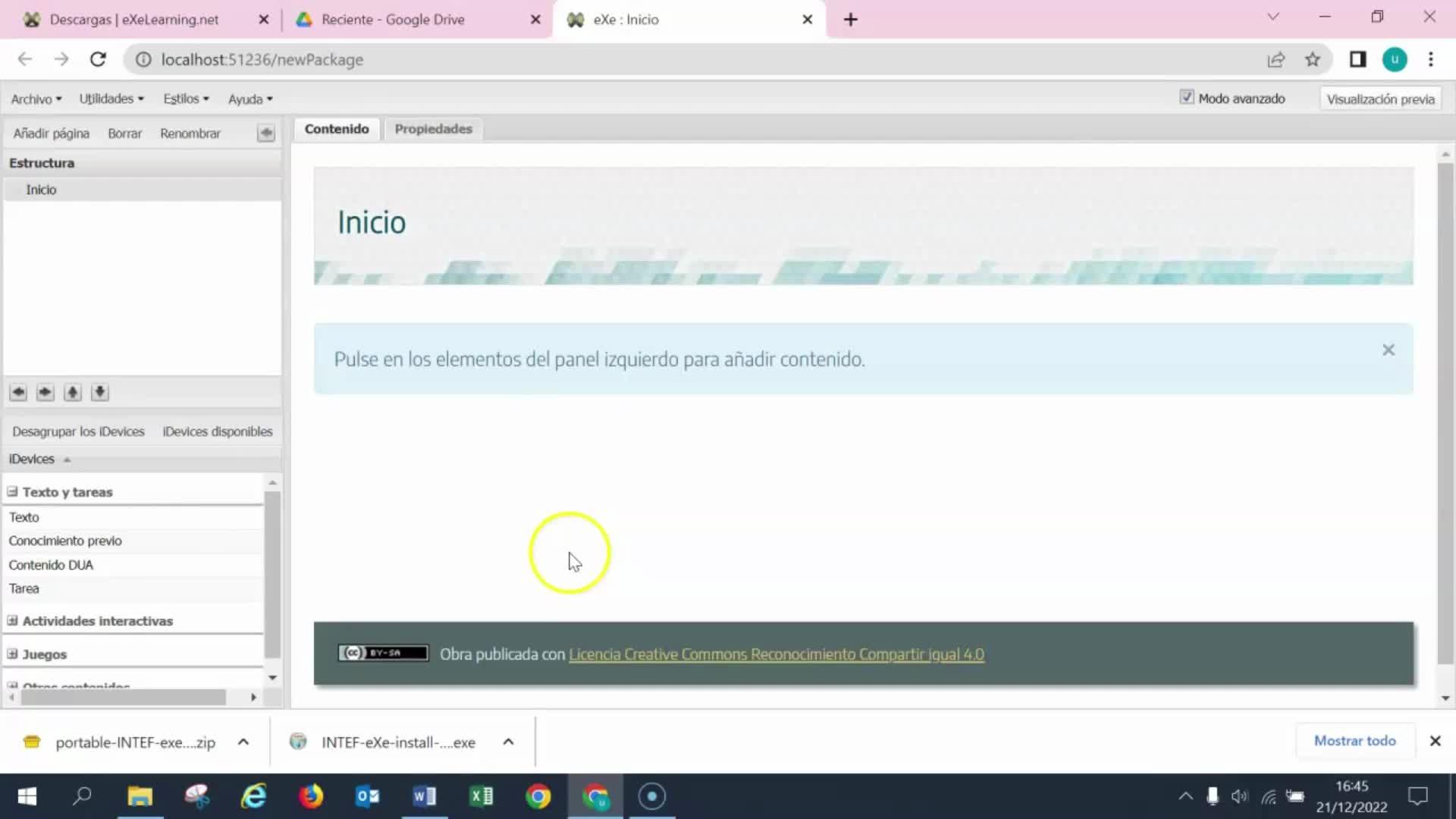Collapse the Texto y tareas group

(12, 491)
